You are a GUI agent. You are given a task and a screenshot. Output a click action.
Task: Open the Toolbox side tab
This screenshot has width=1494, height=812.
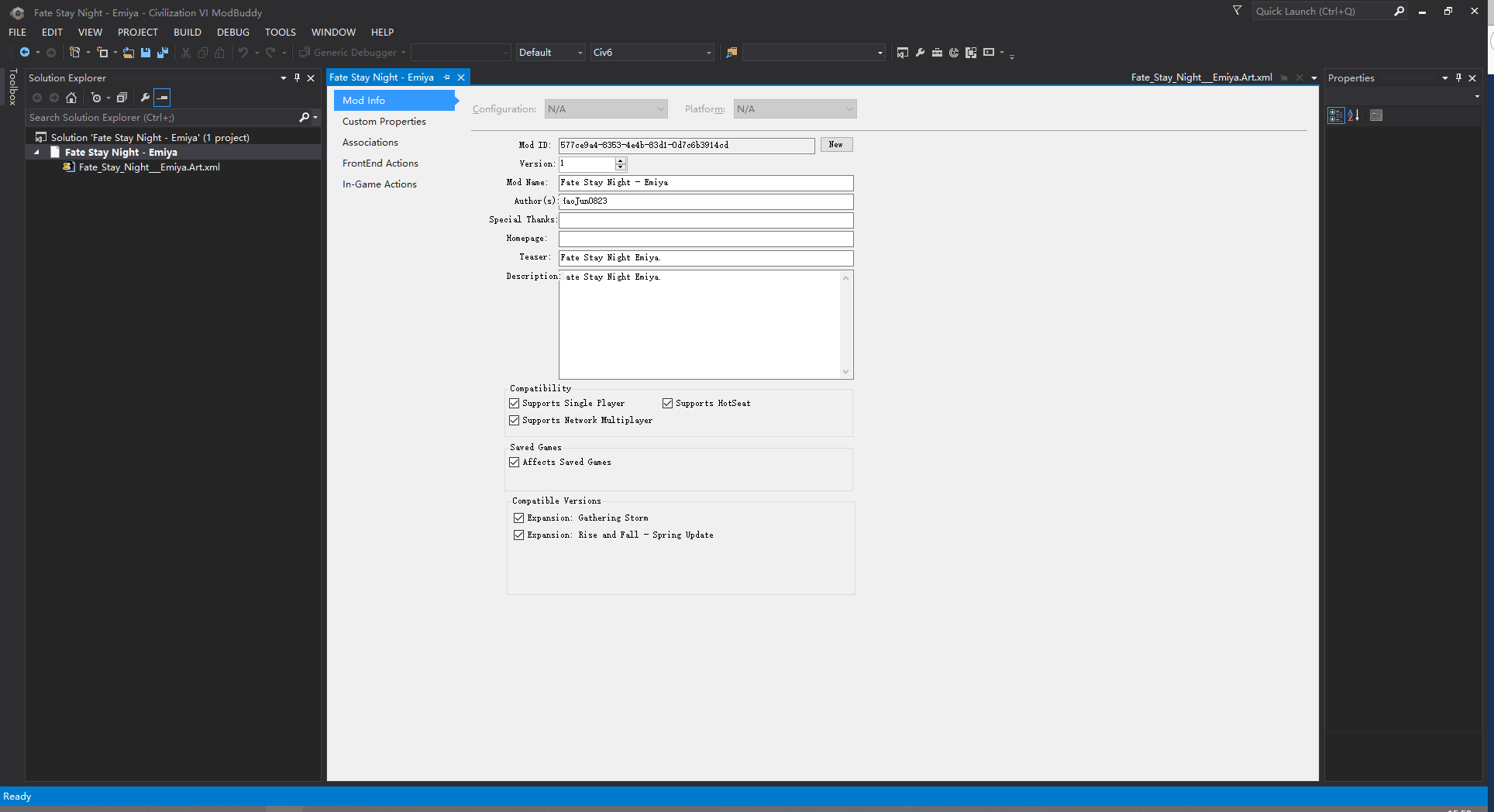[x=12, y=87]
